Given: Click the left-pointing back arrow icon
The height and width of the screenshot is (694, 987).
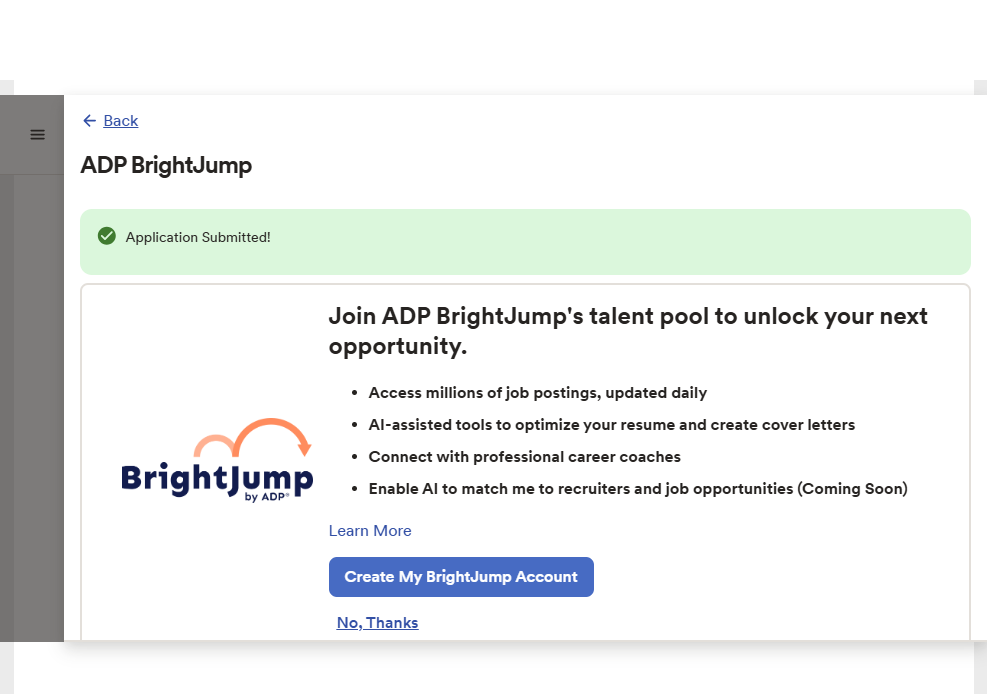Looking at the screenshot, I should (x=89, y=121).
